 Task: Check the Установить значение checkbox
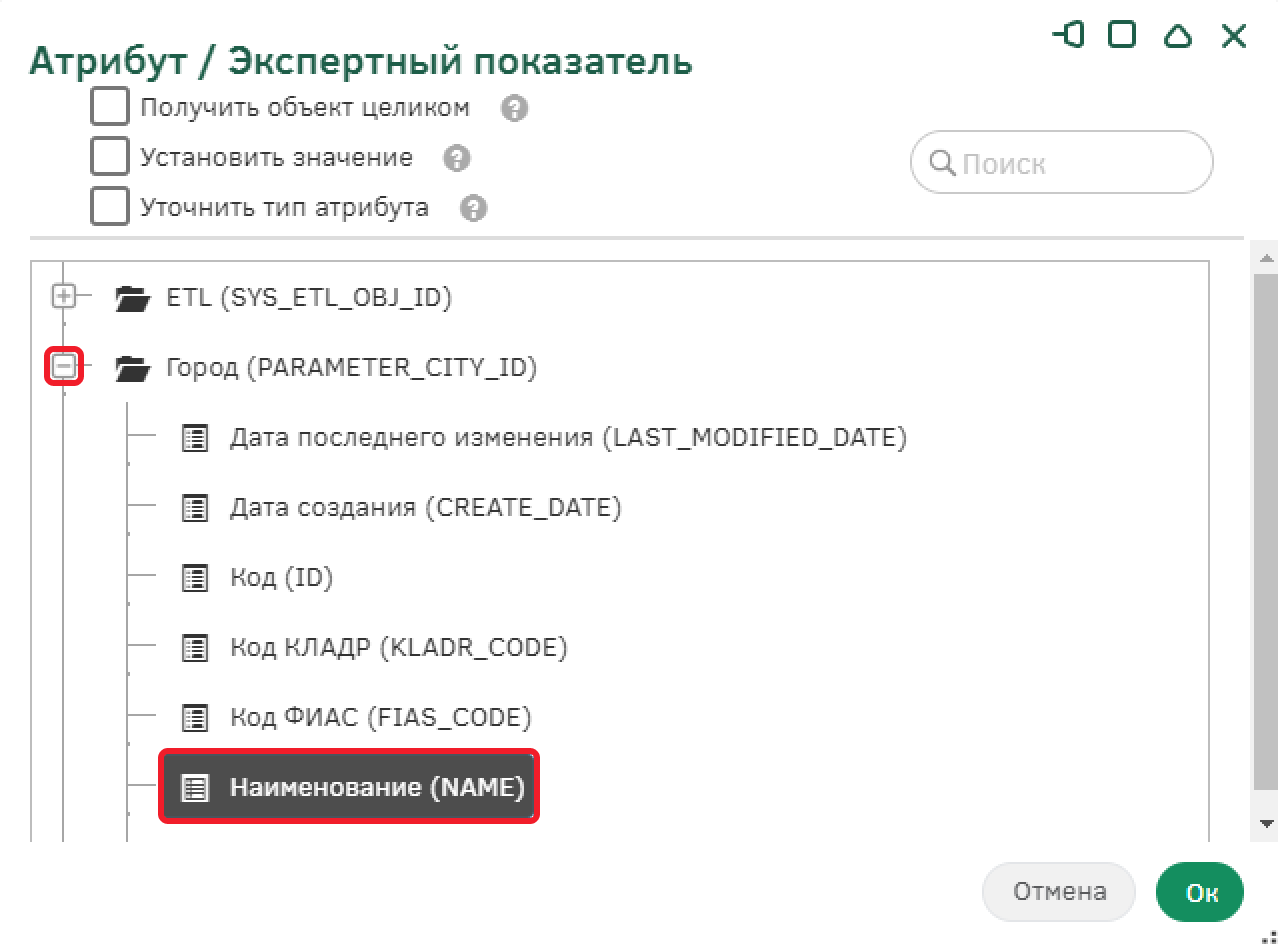pyautogui.click(x=110, y=156)
